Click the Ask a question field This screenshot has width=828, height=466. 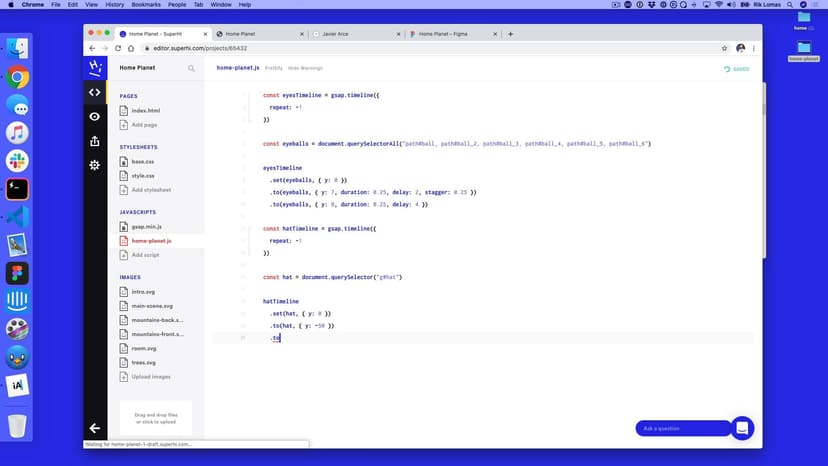tap(683, 428)
